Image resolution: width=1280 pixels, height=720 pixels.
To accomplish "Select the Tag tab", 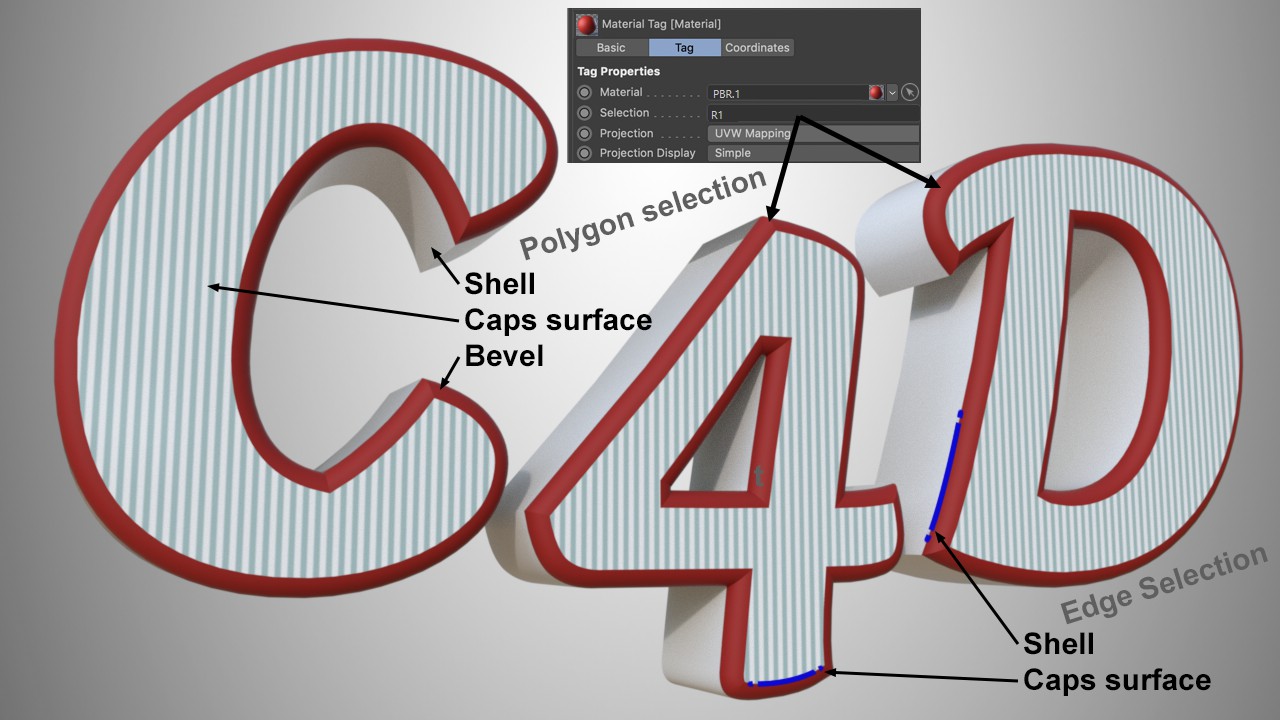I will point(684,47).
